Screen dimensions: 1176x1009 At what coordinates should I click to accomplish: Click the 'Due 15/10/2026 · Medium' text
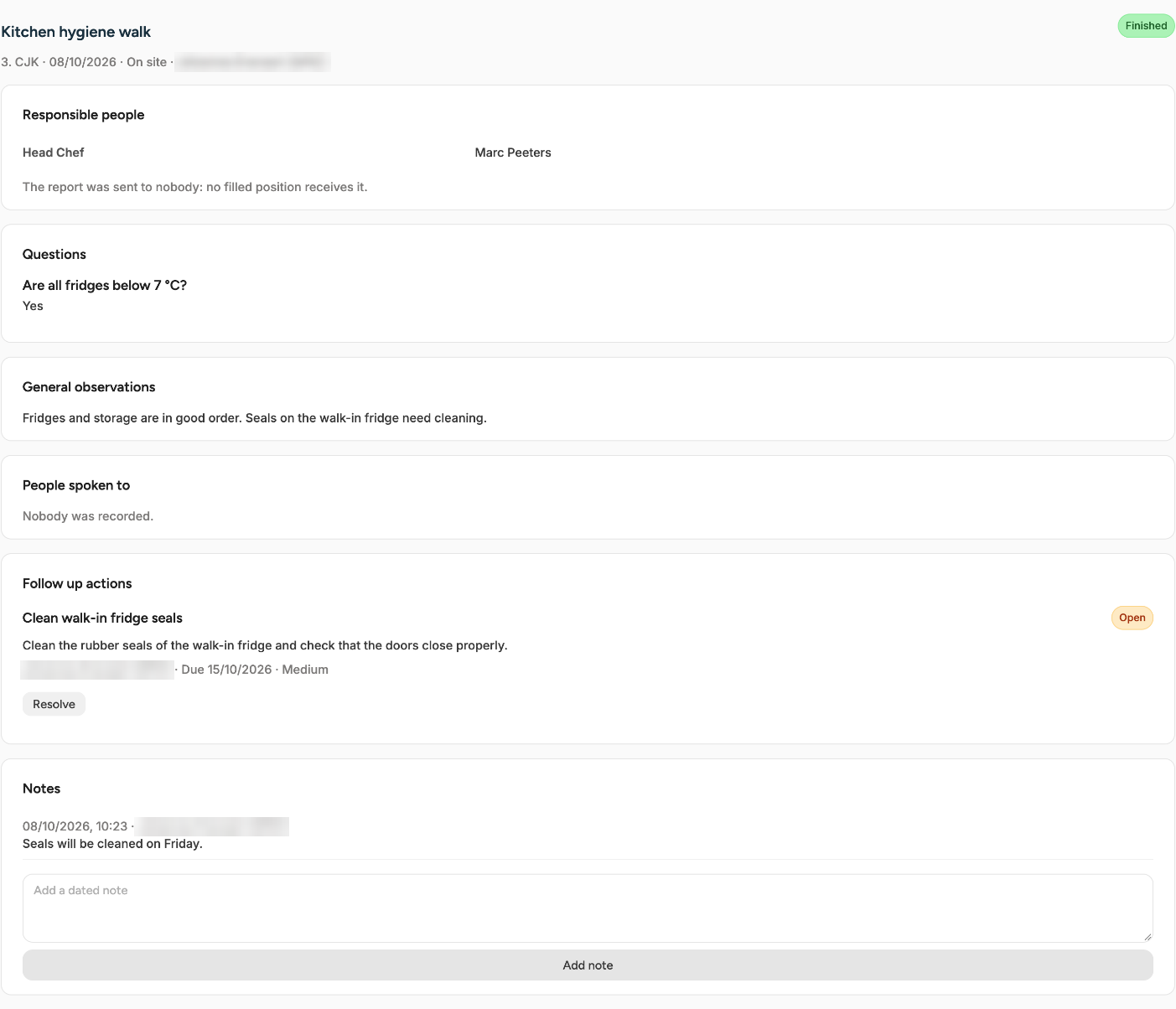pos(255,670)
